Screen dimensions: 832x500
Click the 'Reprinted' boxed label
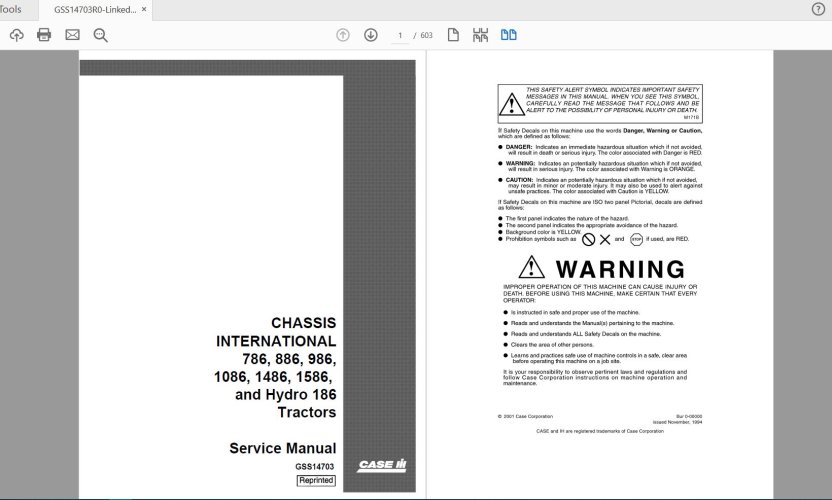tap(316, 480)
